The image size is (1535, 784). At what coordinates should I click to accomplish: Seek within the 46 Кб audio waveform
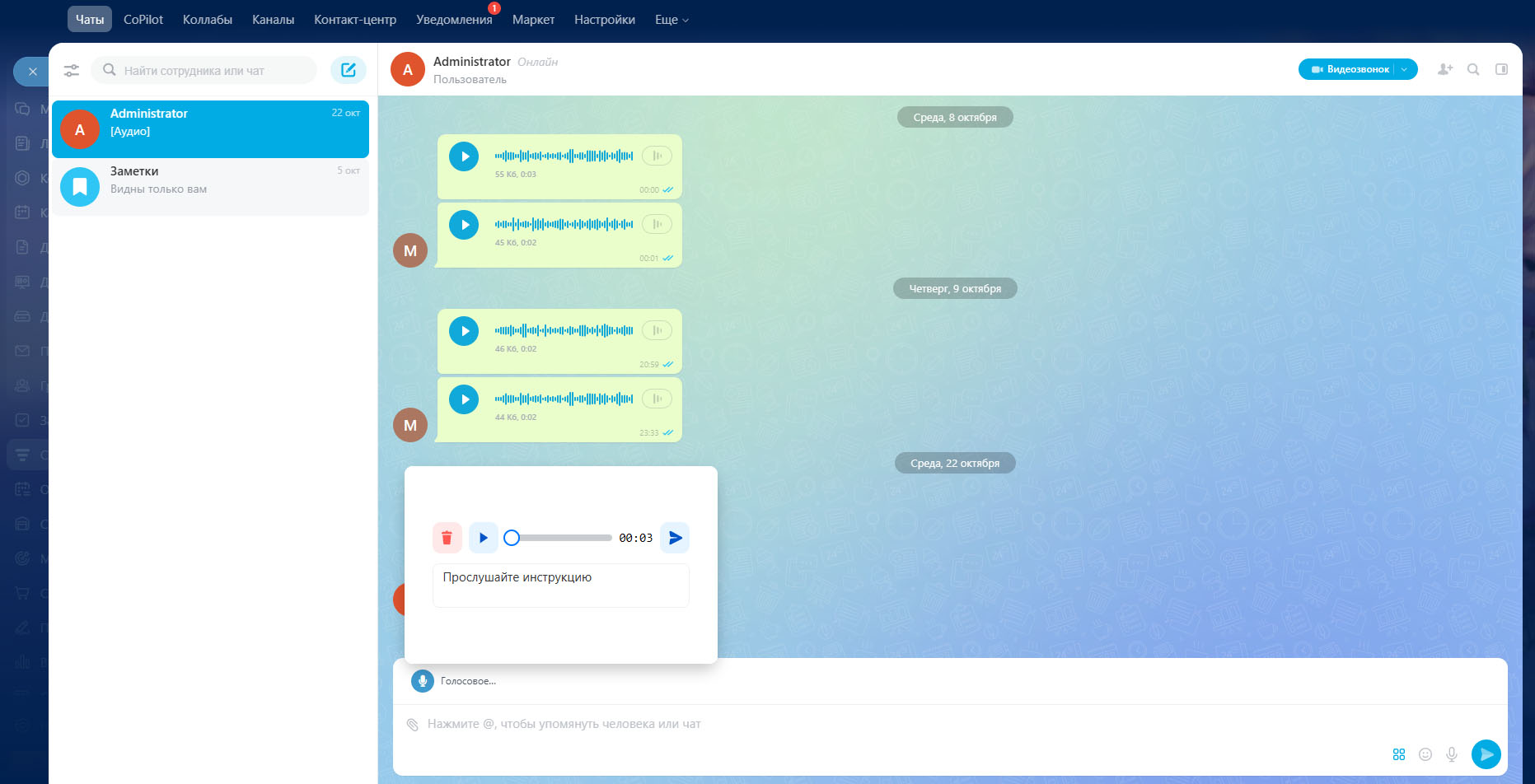click(564, 330)
